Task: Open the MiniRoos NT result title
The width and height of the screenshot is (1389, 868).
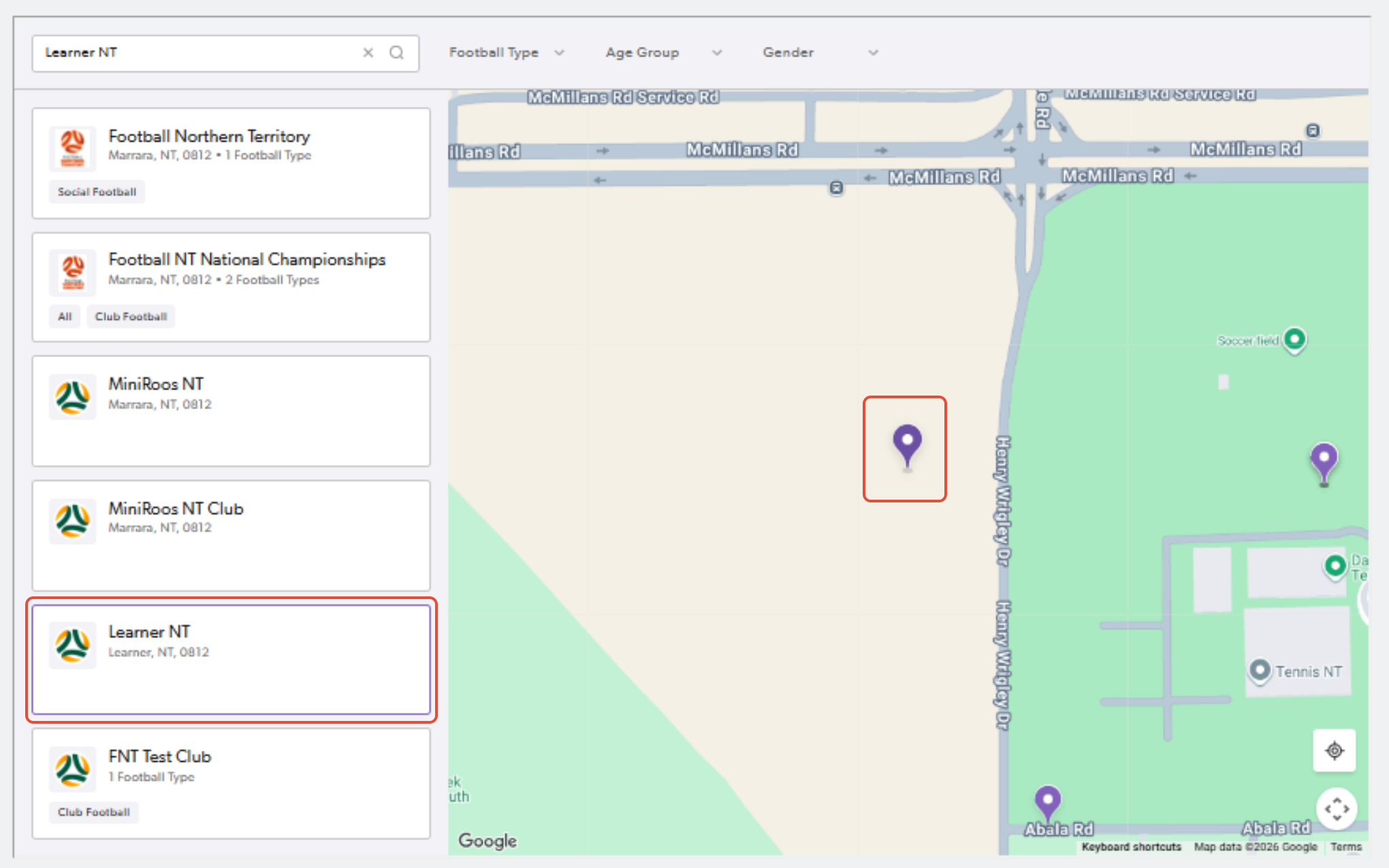Action: click(x=156, y=384)
